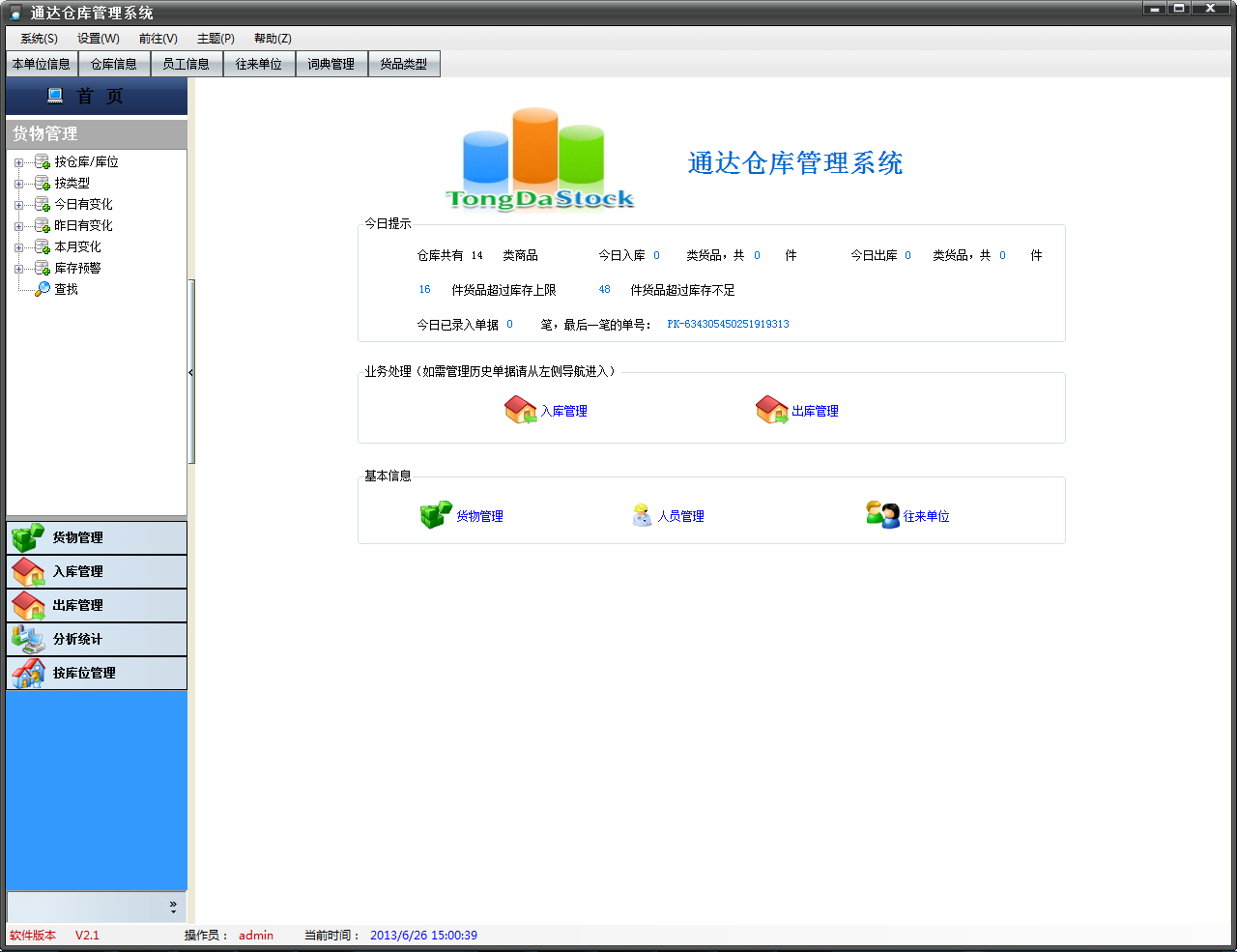Click the green boxes 货物管理 icon in 基本信息
Viewport: 1237px width, 952px height.
click(x=436, y=515)
